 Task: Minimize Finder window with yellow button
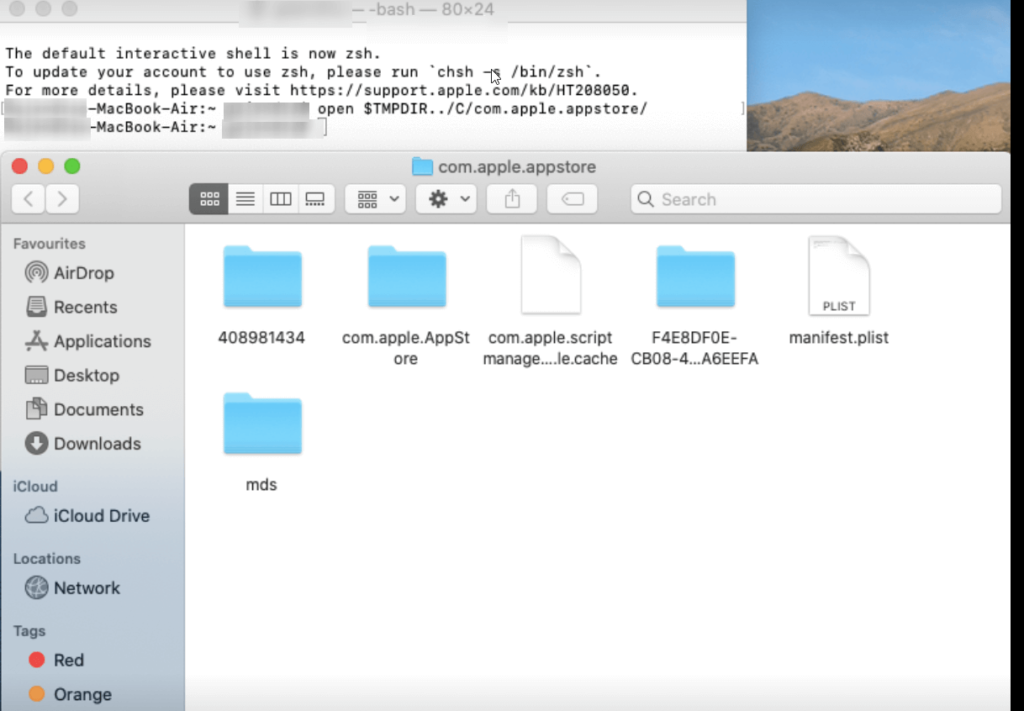[x=46, y=166]
